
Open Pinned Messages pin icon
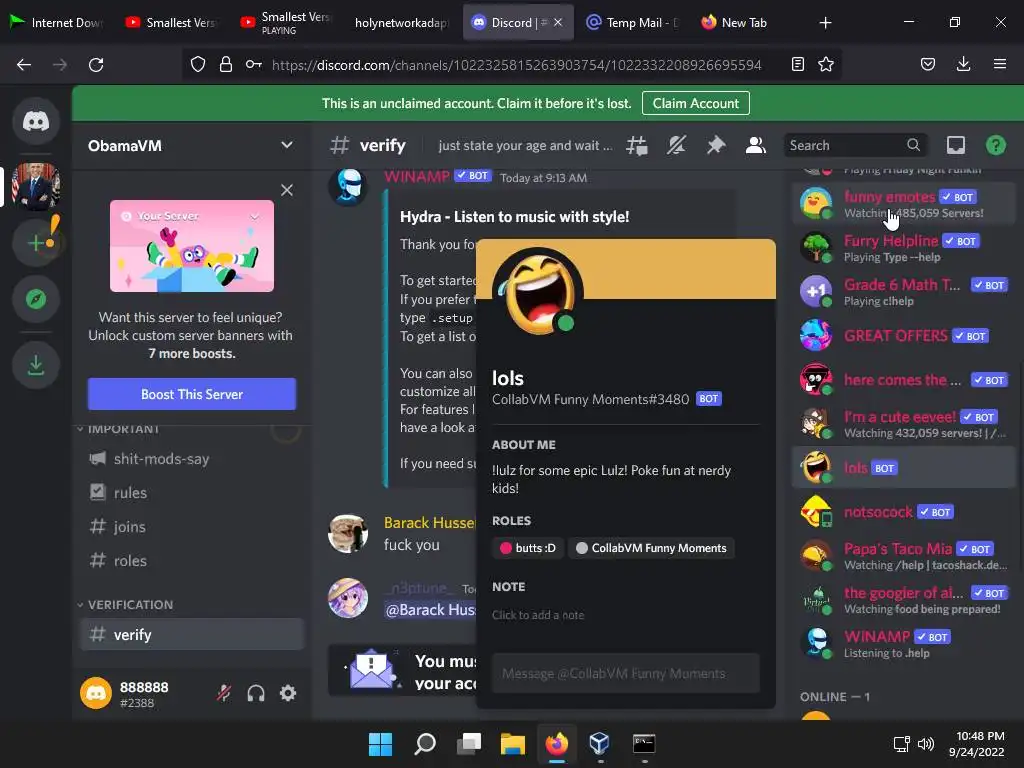[716, 145]
